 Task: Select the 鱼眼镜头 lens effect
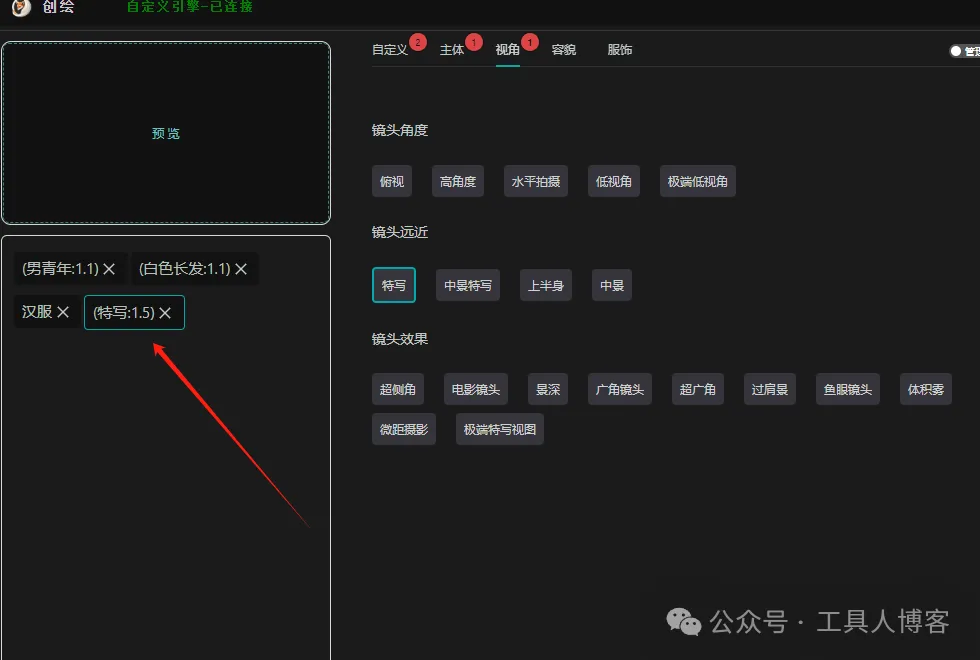click(847, 389)
